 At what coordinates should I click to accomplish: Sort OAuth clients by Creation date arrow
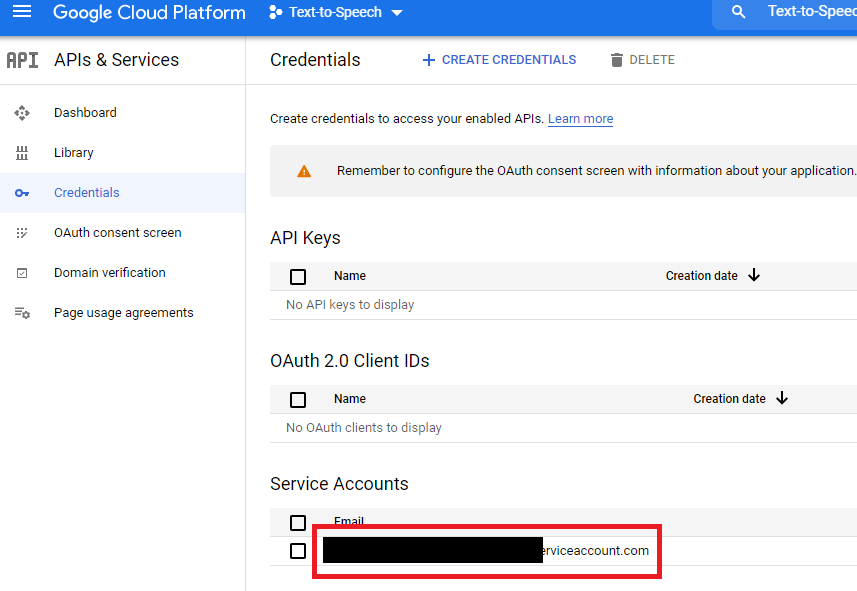782,398
